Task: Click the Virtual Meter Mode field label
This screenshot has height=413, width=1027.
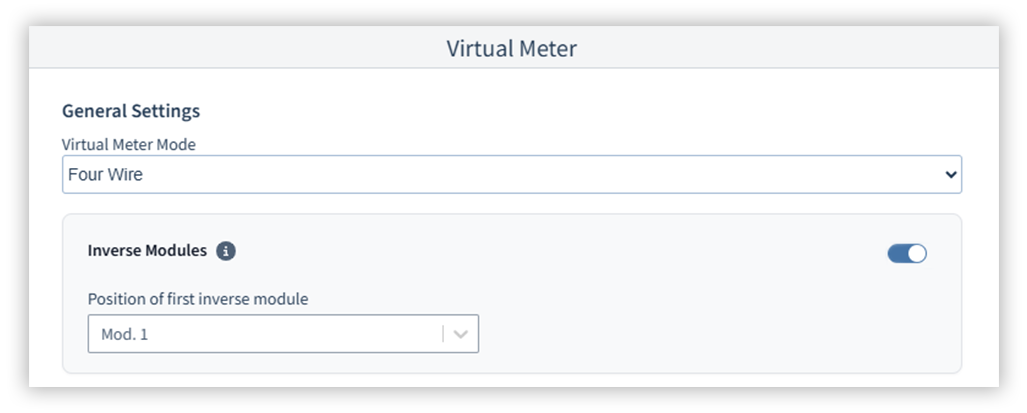Action: 129,144
